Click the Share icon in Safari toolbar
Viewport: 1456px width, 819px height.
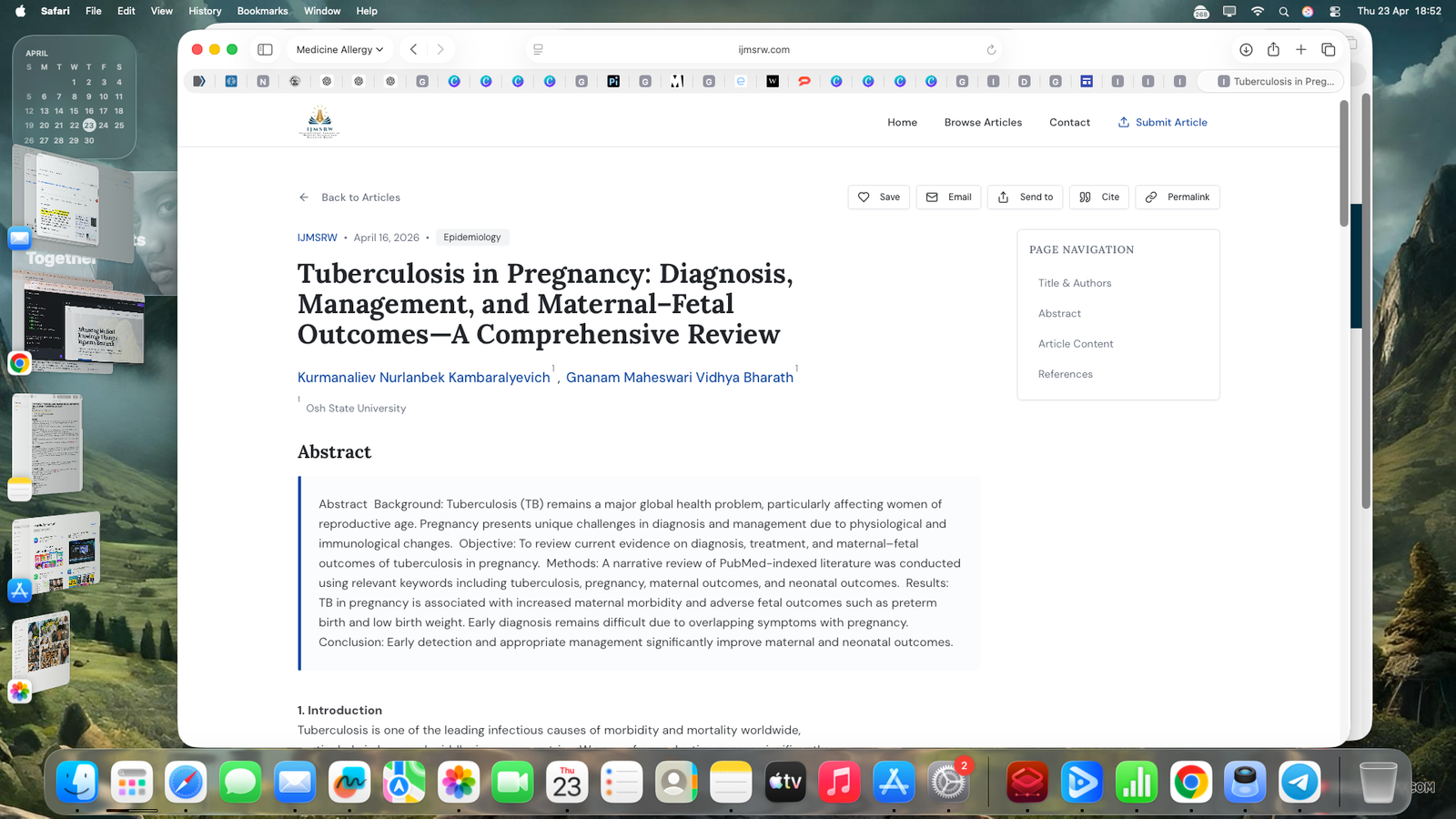coord(1273,50)
